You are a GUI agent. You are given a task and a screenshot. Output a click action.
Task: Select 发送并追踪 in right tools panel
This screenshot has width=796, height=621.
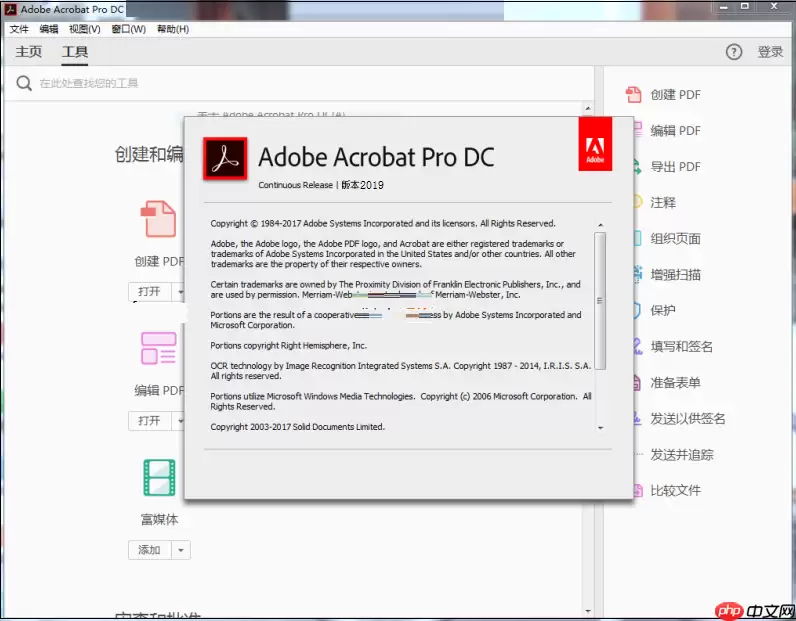pos(682,454)
